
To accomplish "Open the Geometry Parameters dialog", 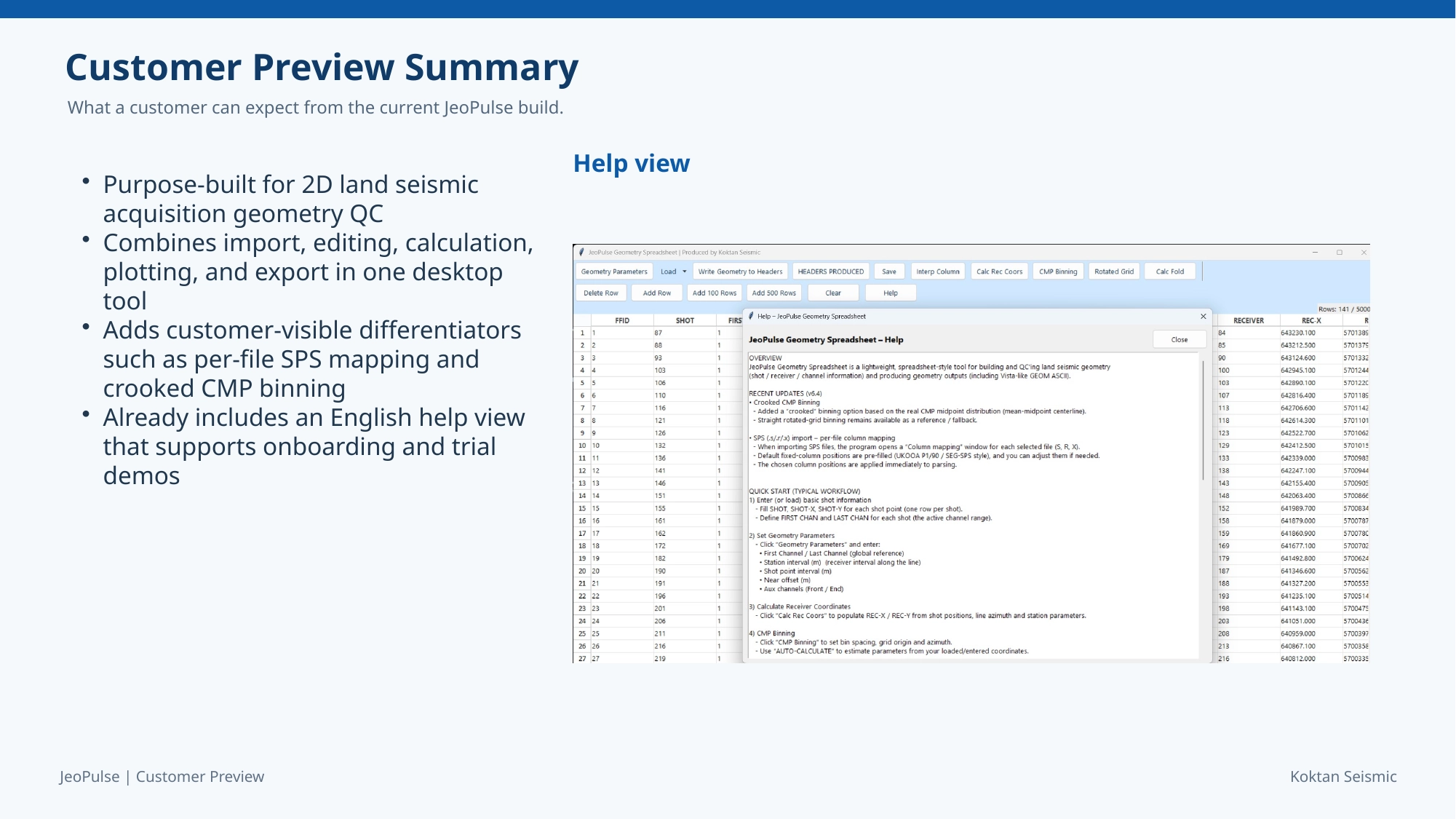I will pos(614,272).
